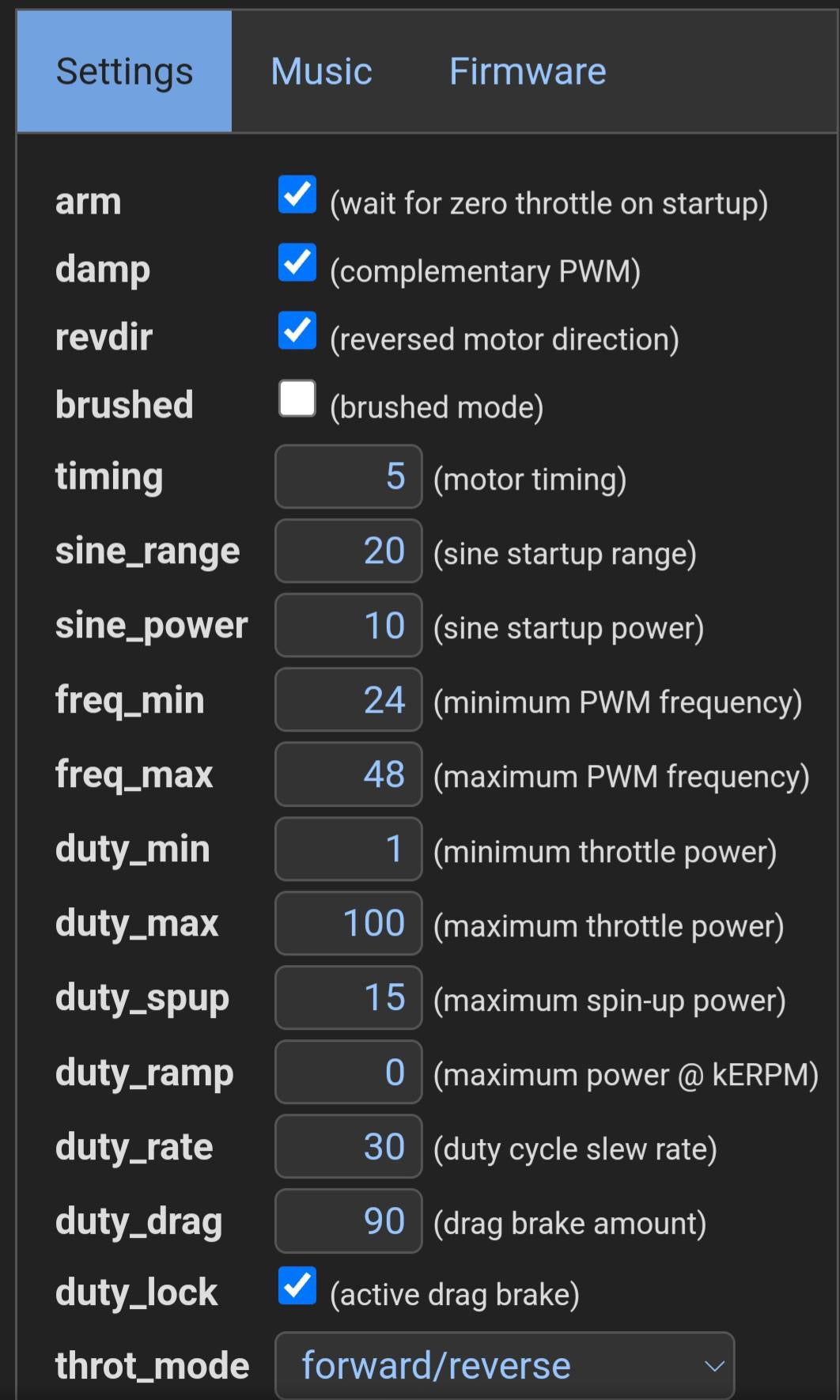The width and height of the screenshot is (840, 1400).
Task: Switch to the Music tab
Action: pos(321,71)
